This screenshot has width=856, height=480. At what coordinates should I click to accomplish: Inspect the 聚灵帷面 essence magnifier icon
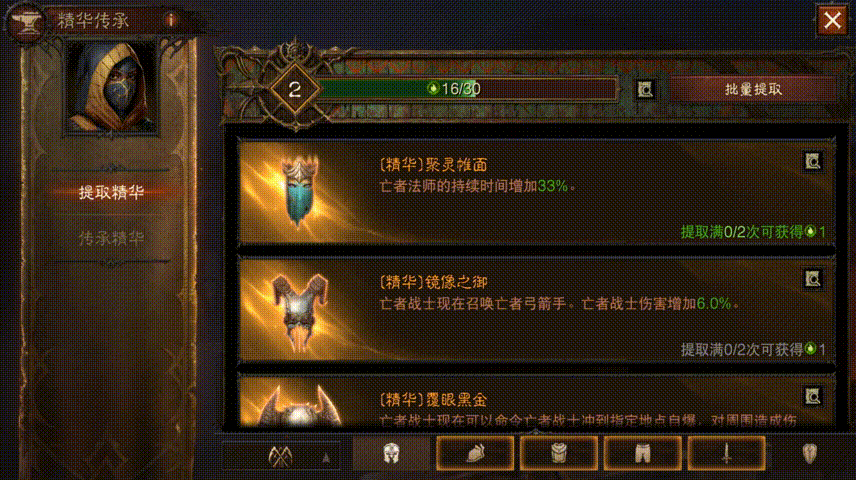(812, 162)
